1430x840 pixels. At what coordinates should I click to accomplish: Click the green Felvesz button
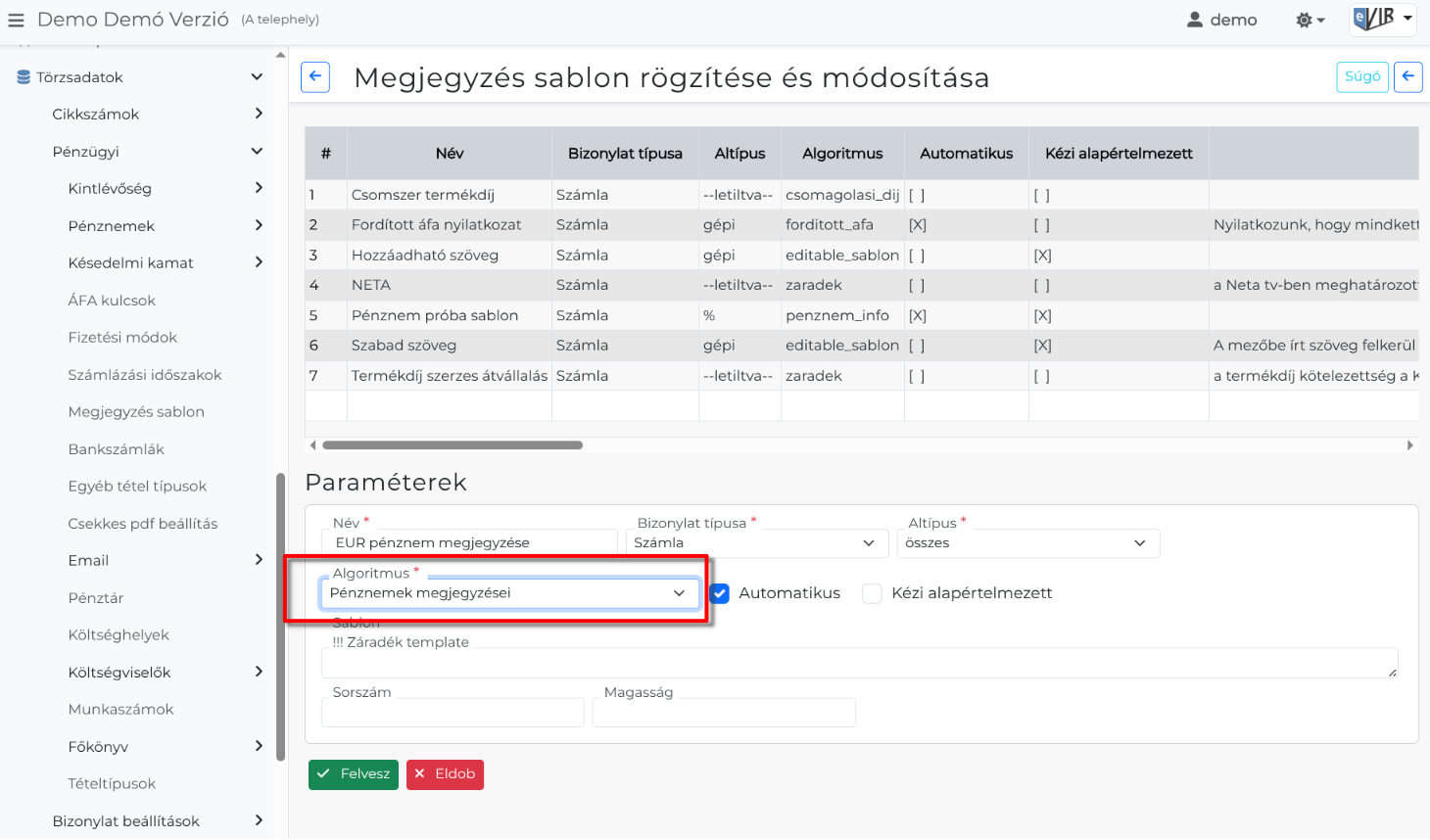pos(353,774)
